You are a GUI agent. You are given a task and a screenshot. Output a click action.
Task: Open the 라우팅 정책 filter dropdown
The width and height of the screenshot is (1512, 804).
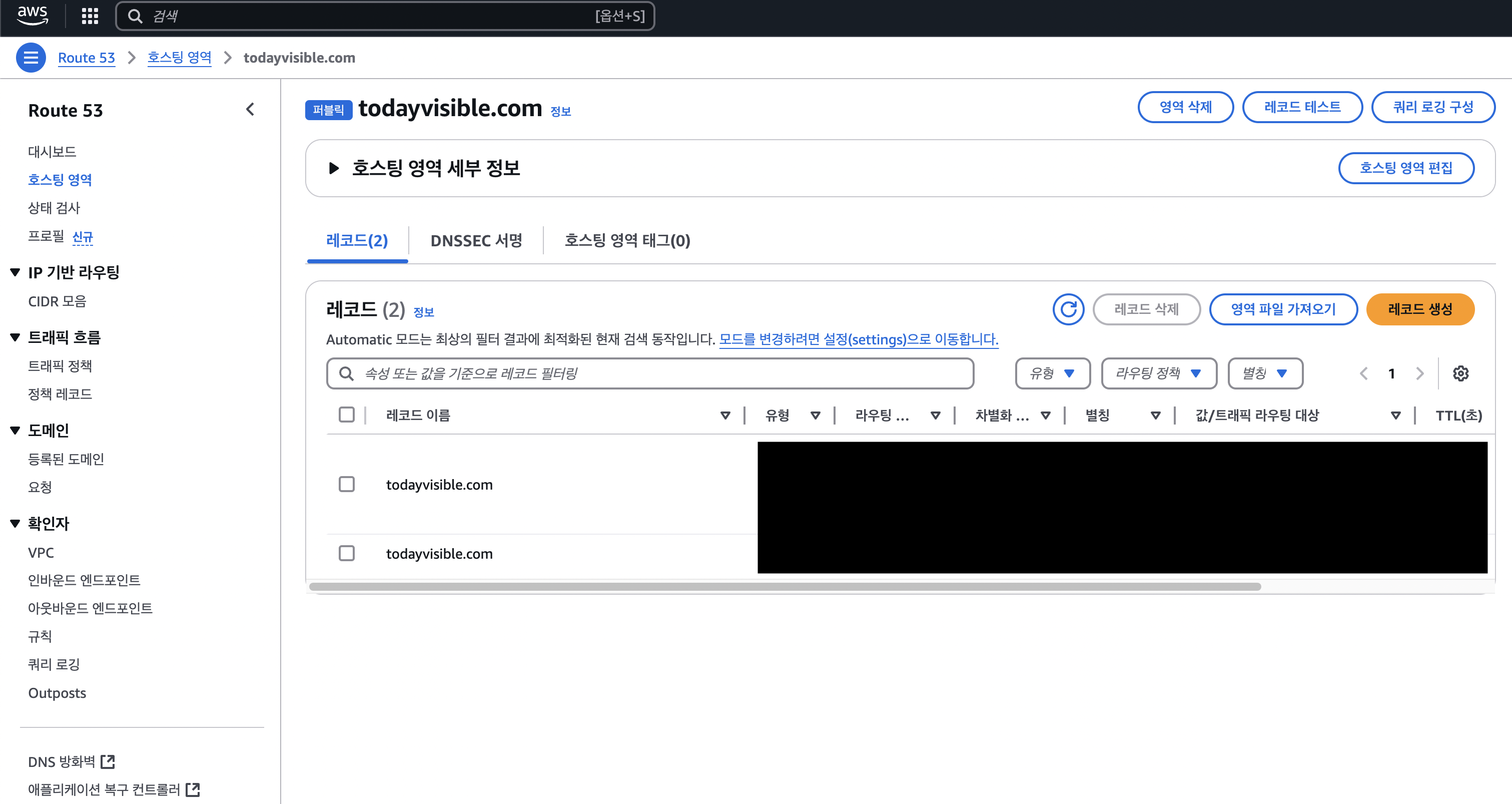click(1159, 373)
